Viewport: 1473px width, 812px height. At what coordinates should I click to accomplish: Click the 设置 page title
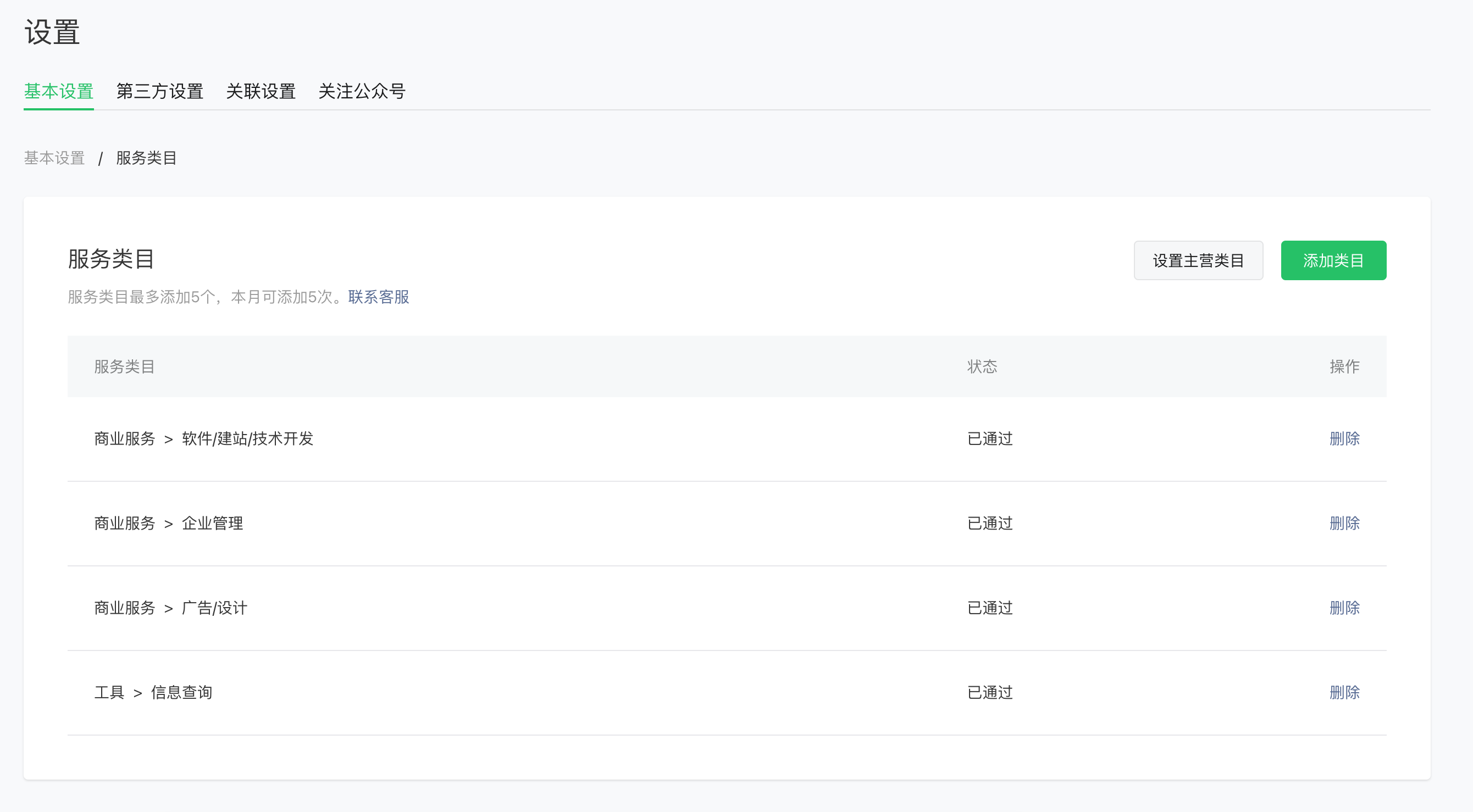[52, 32]
